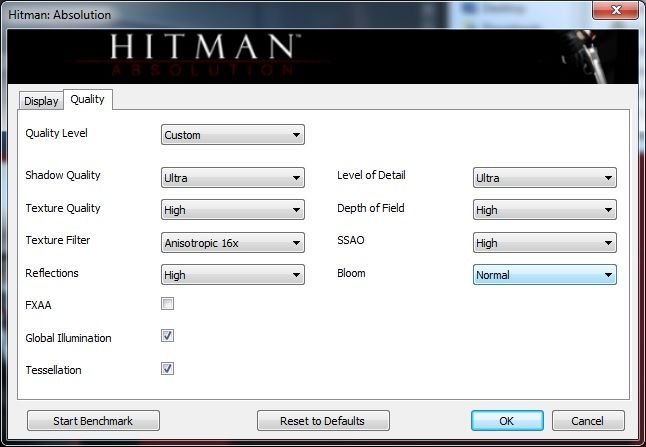Uncheck the Global Illumination checkbox
Screen dimensions: 646x447
tap(167, 336)
